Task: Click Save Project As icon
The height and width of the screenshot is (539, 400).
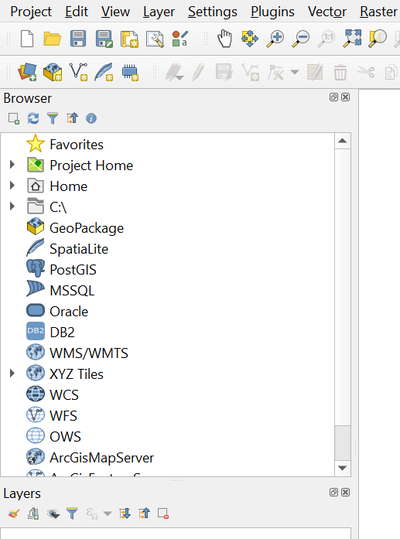Action: (104, 38)
